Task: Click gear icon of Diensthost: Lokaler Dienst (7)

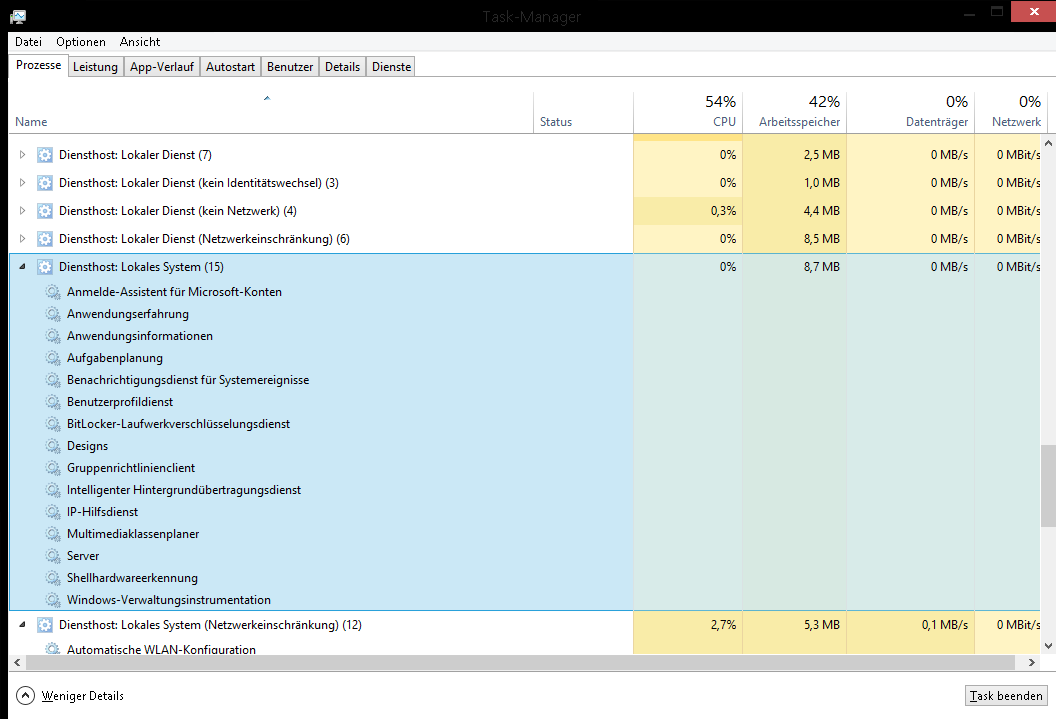Action: click(x=44, y=155)
